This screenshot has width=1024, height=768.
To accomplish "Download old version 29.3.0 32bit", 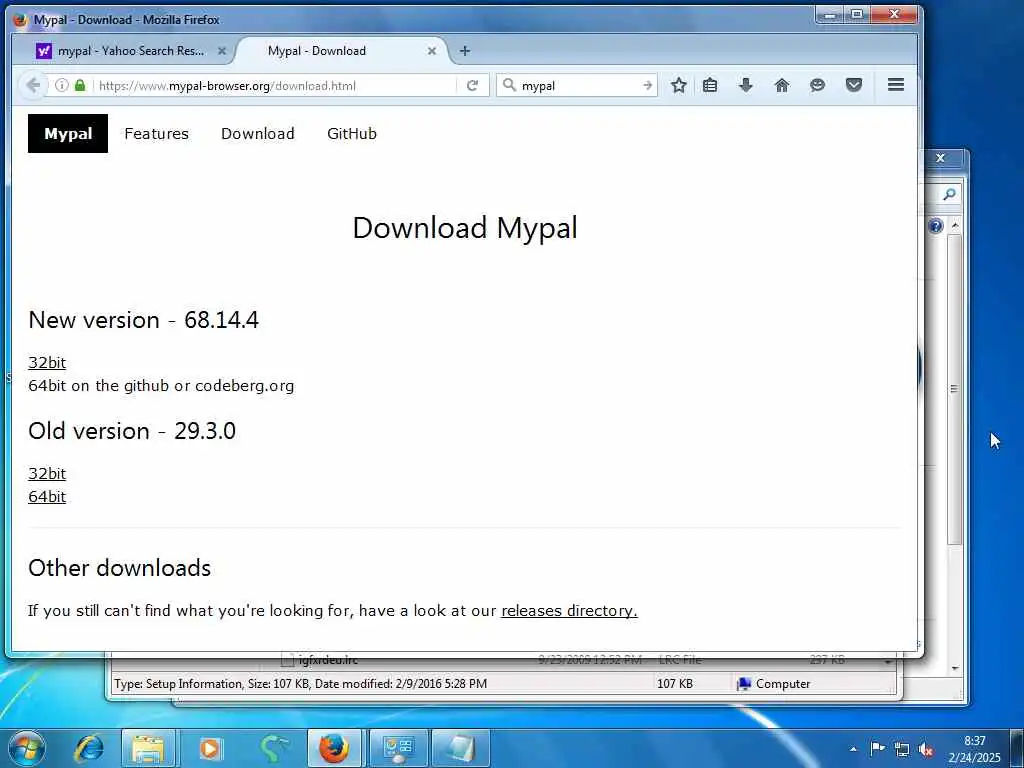I will point(47,473).
